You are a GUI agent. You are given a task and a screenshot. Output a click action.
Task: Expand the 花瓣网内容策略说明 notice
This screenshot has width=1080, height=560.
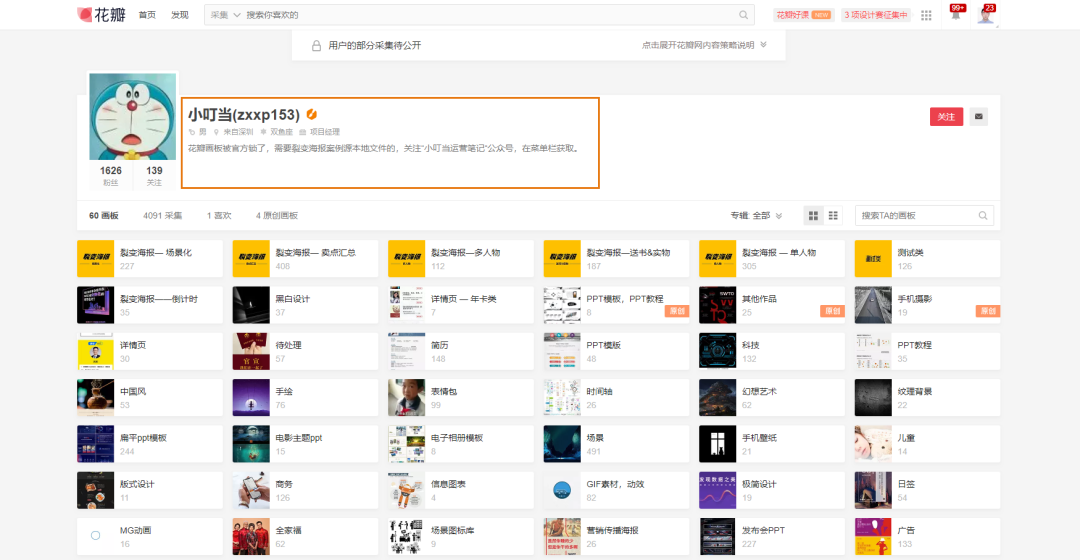[704, 45]
